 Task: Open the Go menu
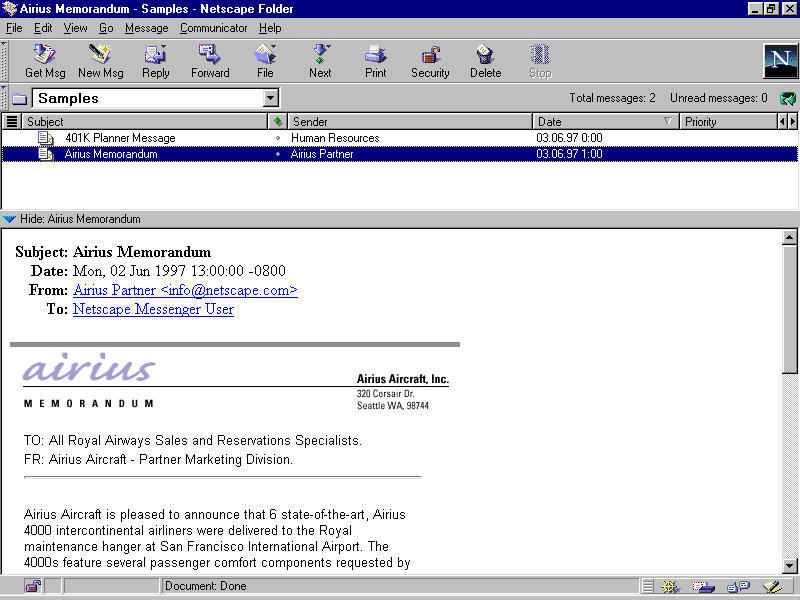(106, 28)
